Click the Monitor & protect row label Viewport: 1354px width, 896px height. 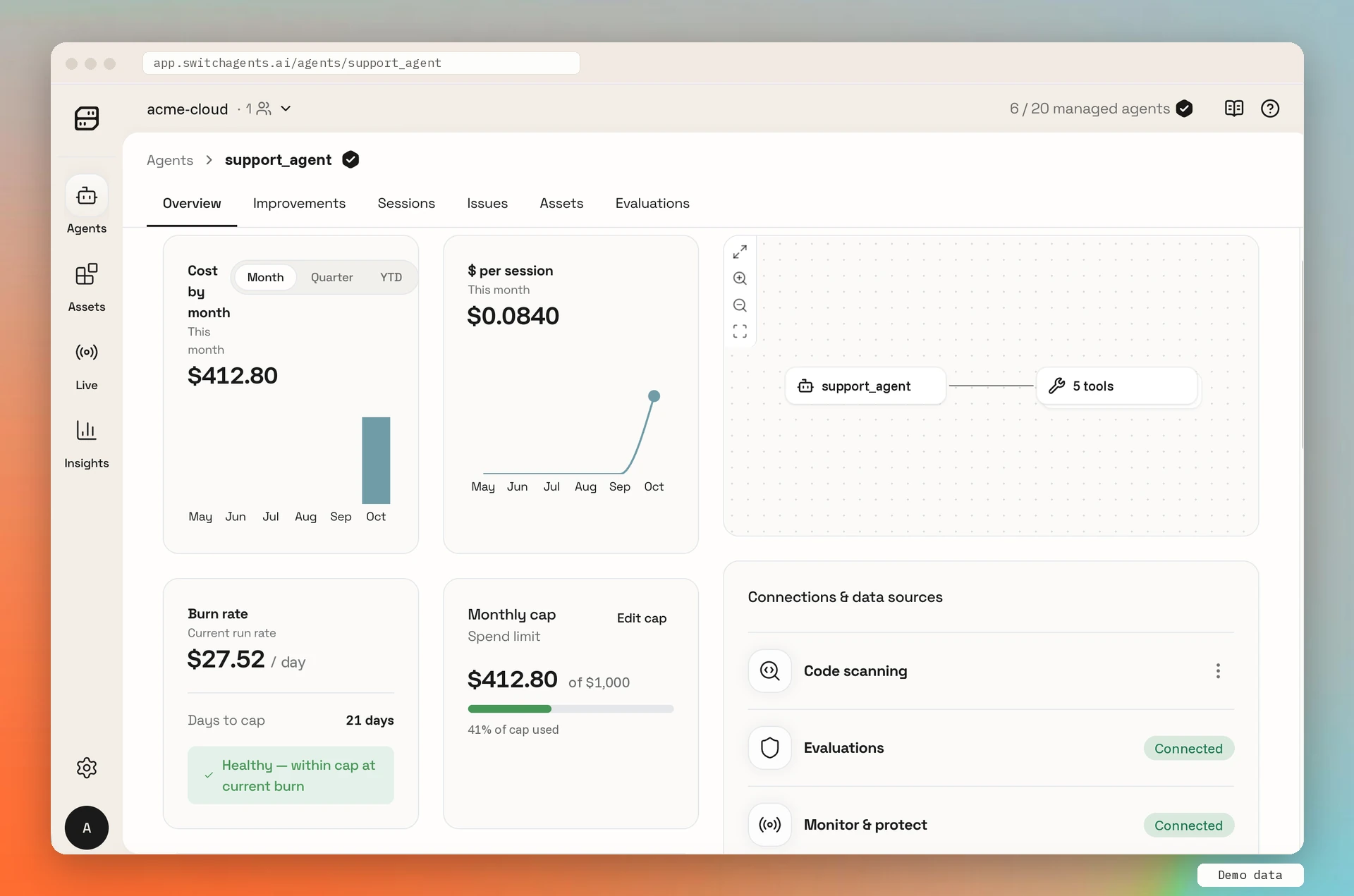click(865, 825)
